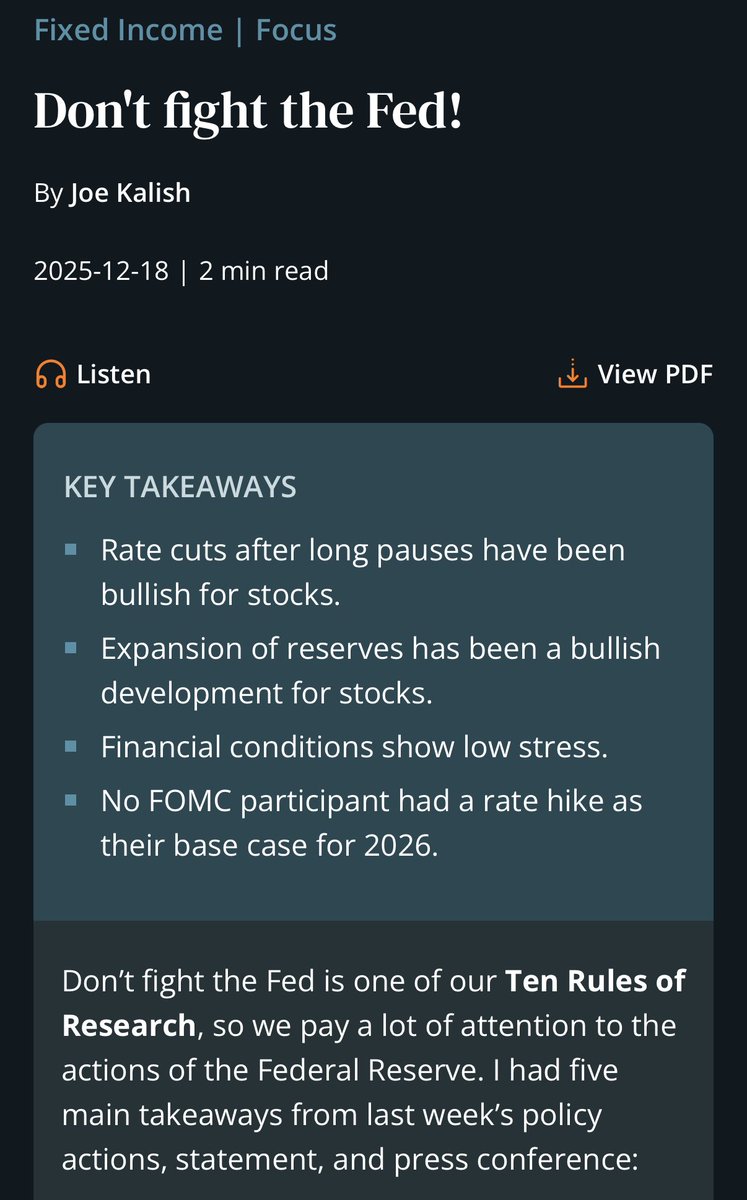The image size is (747, 1200).
Task: Click the KEY TAKEAWAYS heading
Action: [x=180, y=487]
